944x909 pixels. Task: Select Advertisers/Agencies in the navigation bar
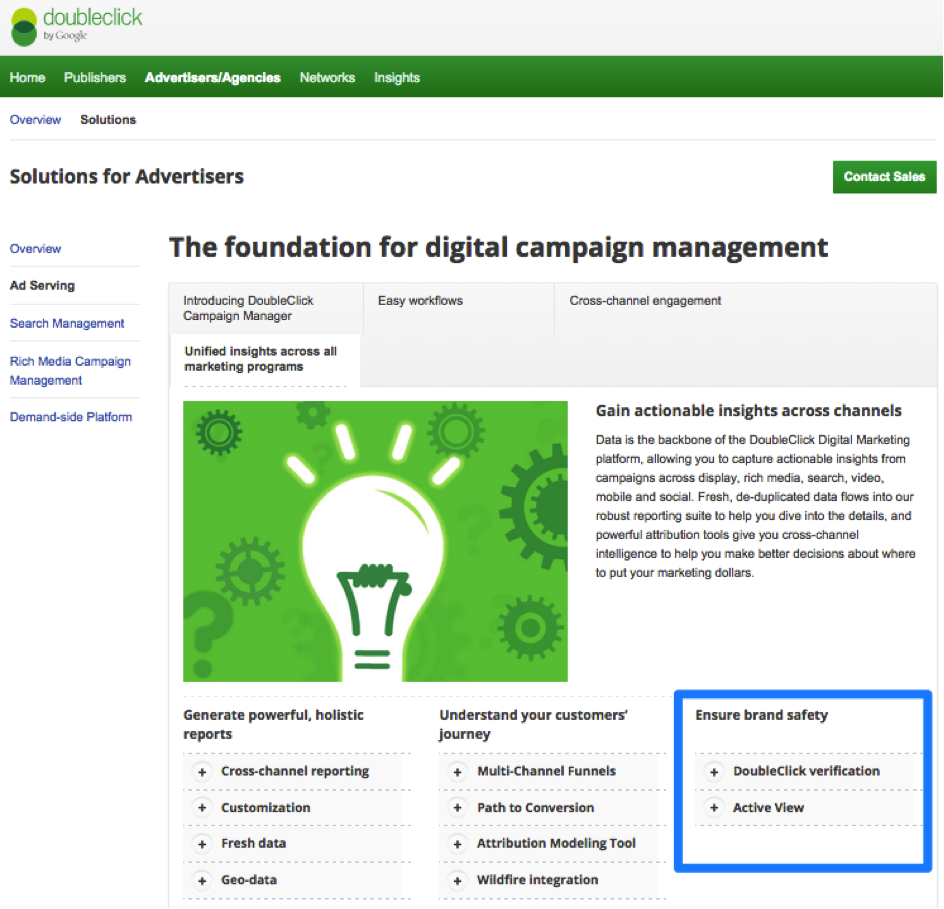point(213,78)
